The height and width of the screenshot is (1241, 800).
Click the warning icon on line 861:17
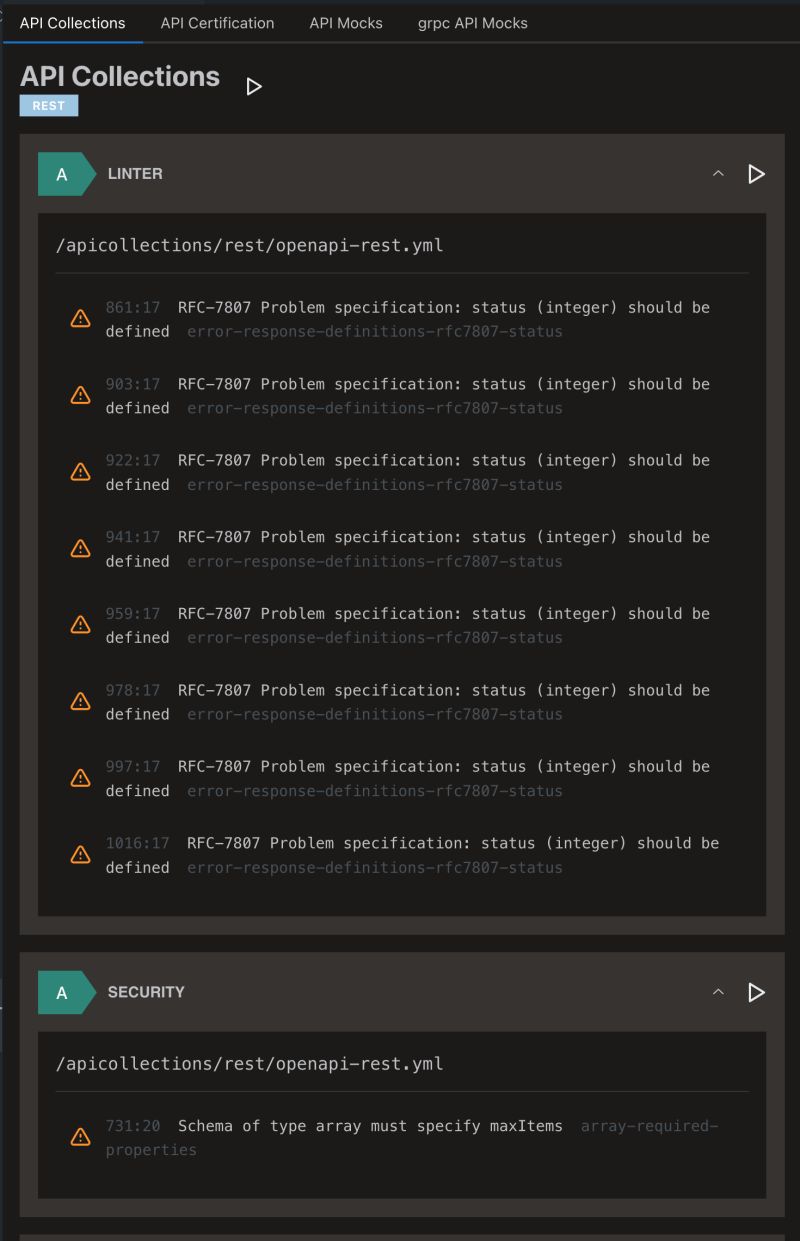click(x=80, y=318)
